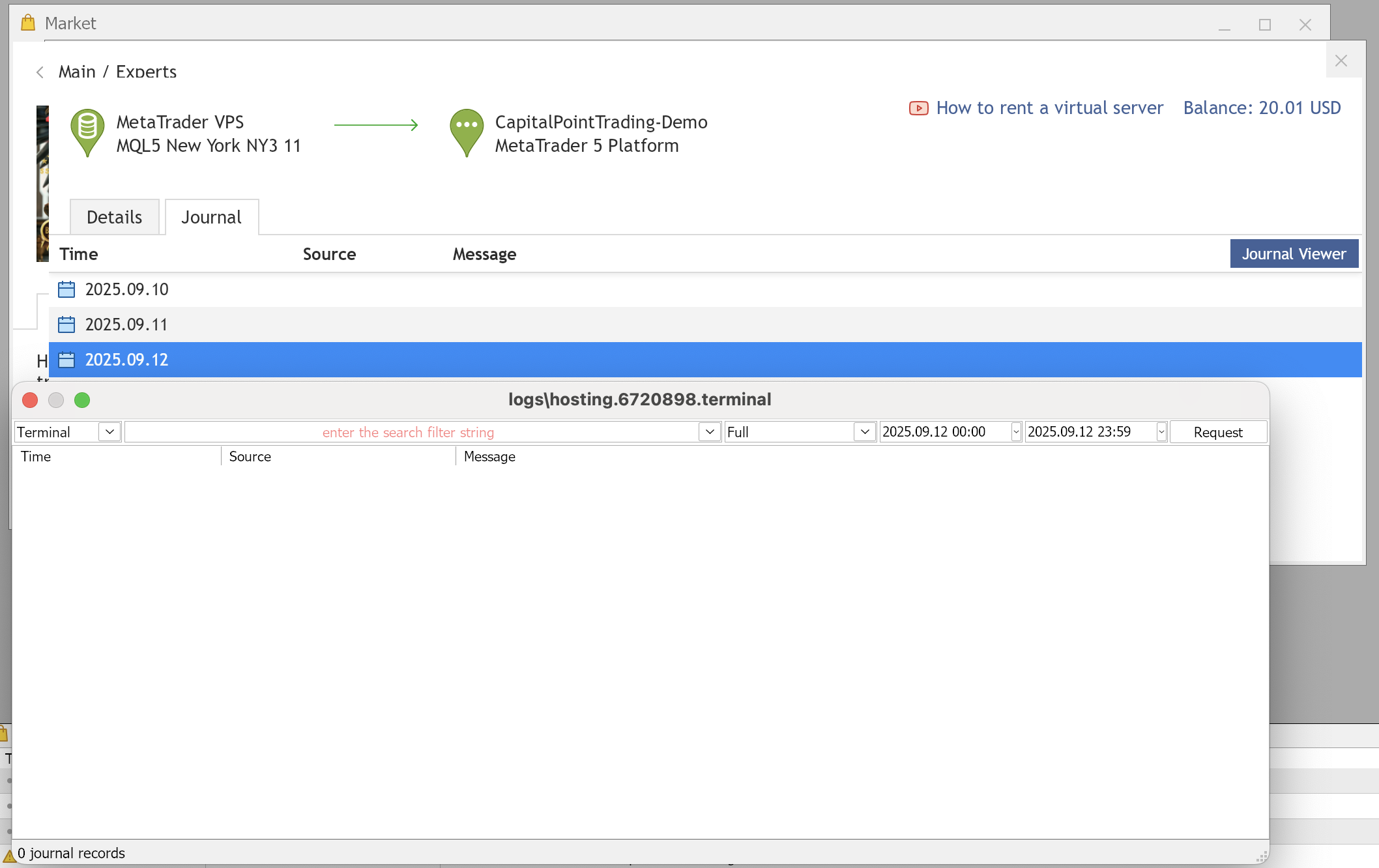1379x868 pixels.
Task: Open the Full mode dropdown
Action: [865, 432]
